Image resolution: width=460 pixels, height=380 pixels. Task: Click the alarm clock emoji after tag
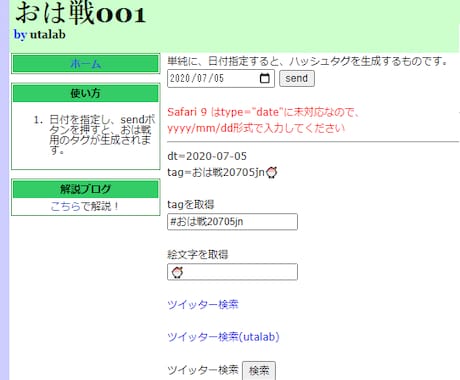[x=272, y=172]
